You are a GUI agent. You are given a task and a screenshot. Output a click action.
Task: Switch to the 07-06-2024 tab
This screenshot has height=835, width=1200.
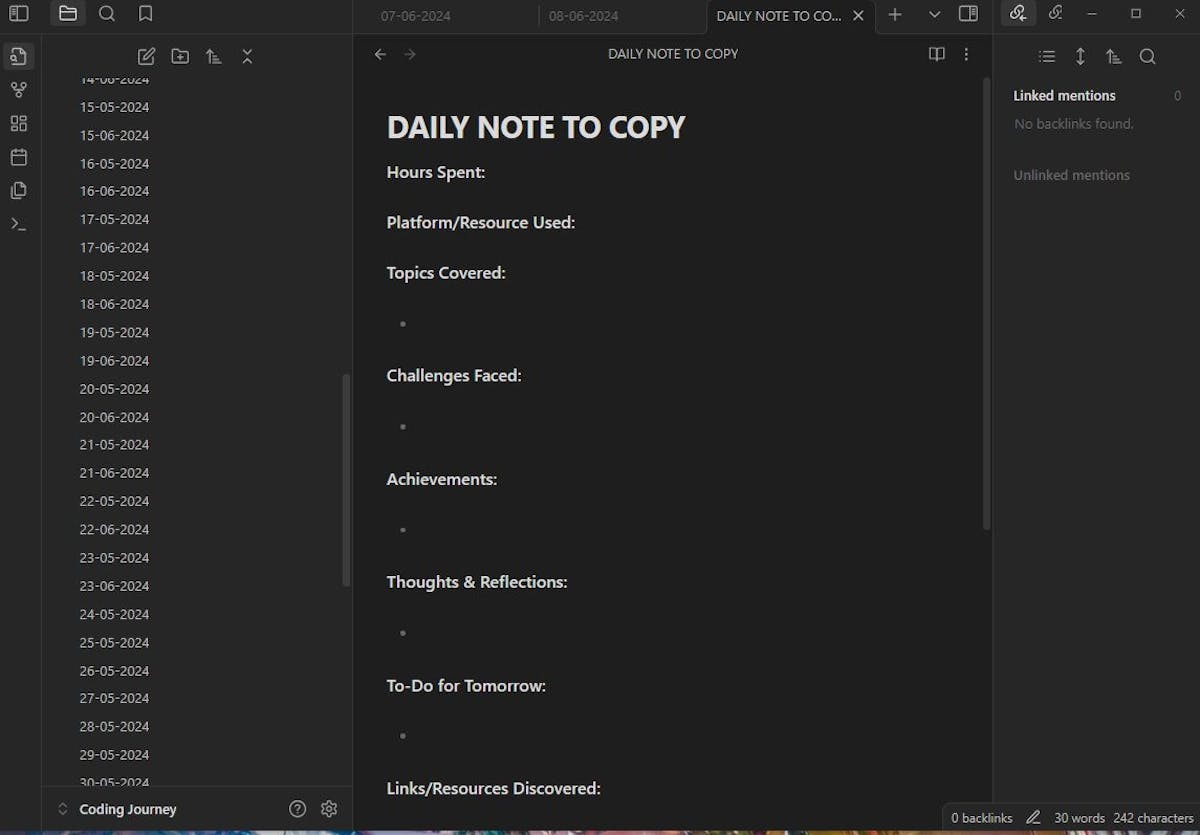click(x=416, y=16)
